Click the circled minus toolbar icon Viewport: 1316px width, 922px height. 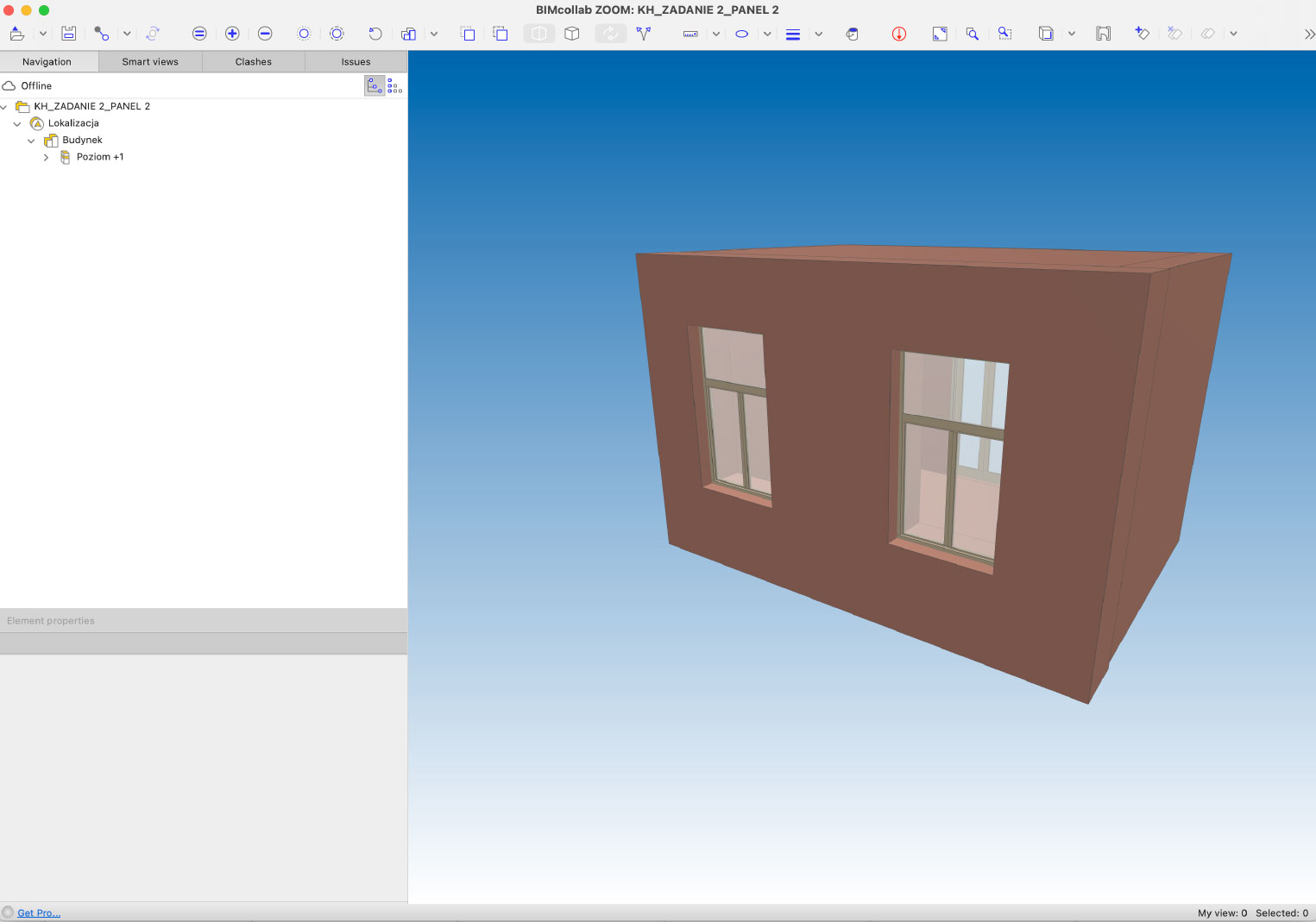pyautogui.click(x=265, y=34)
